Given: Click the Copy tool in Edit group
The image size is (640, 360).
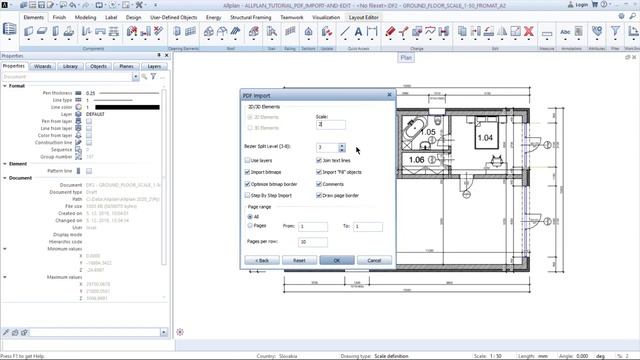Looking at the screenshot, I should pyautogui.click(x=462, y=31).
